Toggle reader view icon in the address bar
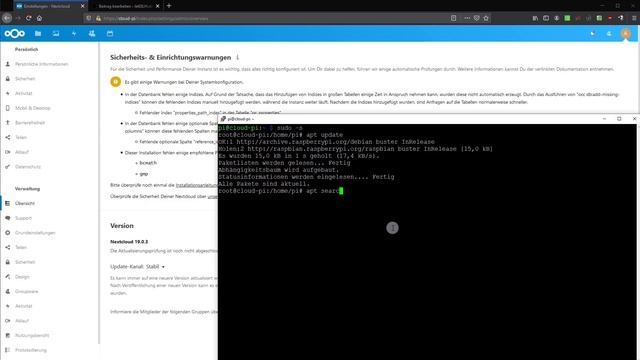The width and height of the screenshot is (640, 360). [453, 18]
